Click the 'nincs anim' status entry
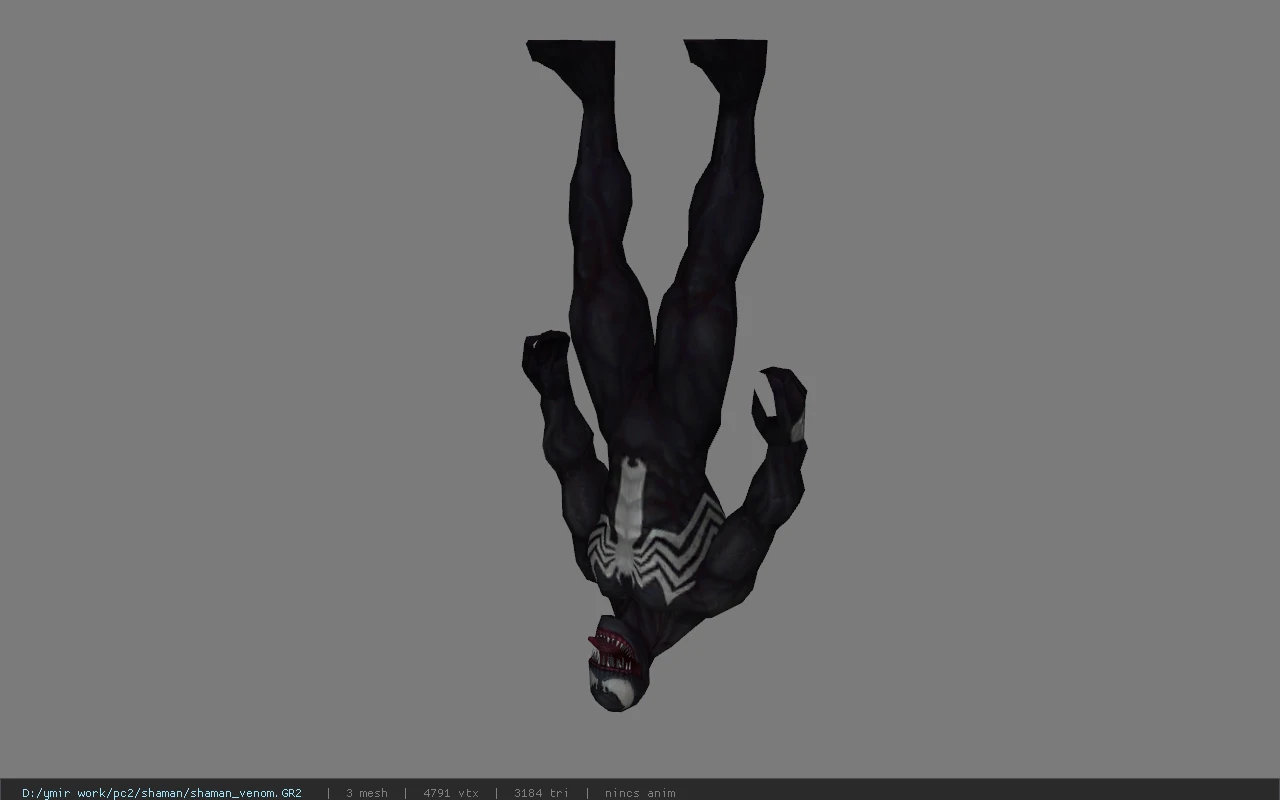The height and width of the screenshot is (800, 1280). [x=640, y=793]
